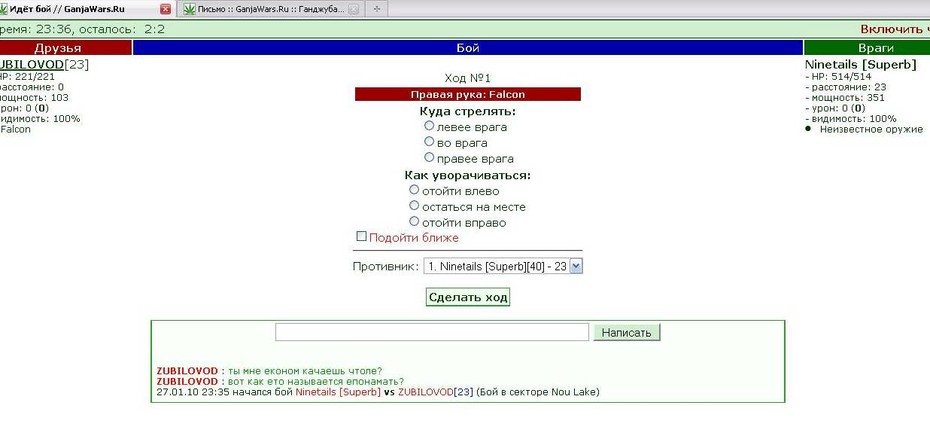Viewport: 930px width, 445px height.
Task: Click the 'Ход №1' turn label
Action: click(x=468, y=78)
